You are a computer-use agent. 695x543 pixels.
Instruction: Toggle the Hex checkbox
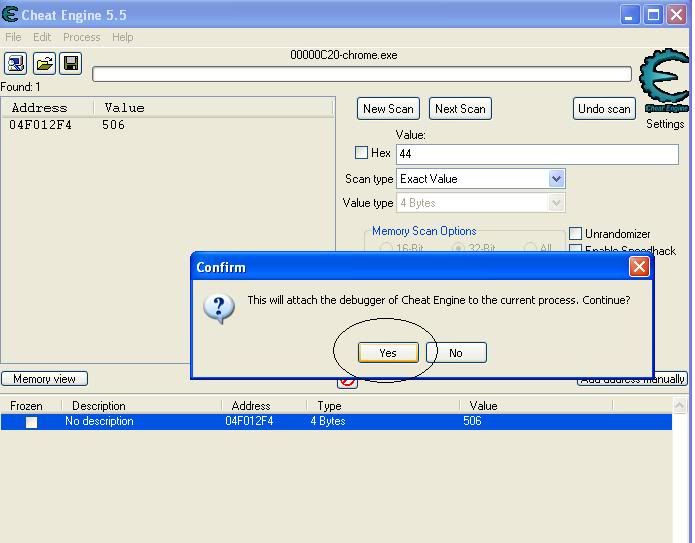point(361,153)
